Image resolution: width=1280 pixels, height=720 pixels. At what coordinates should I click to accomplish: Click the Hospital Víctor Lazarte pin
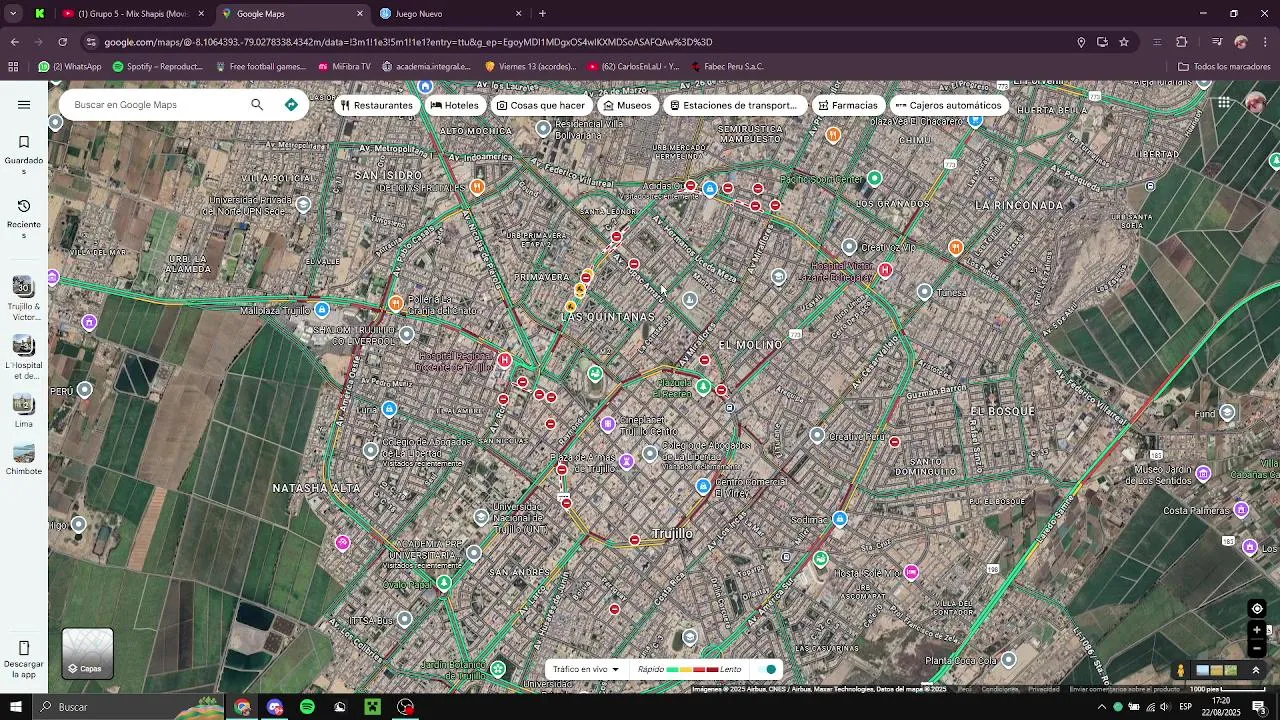(885, 270)
